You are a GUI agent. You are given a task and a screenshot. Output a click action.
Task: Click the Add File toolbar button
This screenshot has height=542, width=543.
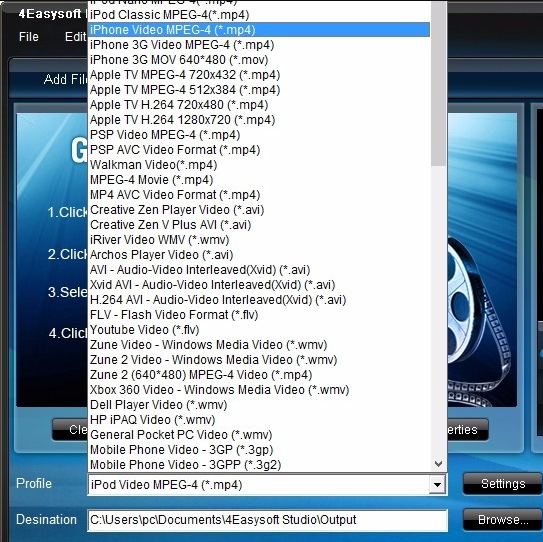coord(66,79)
